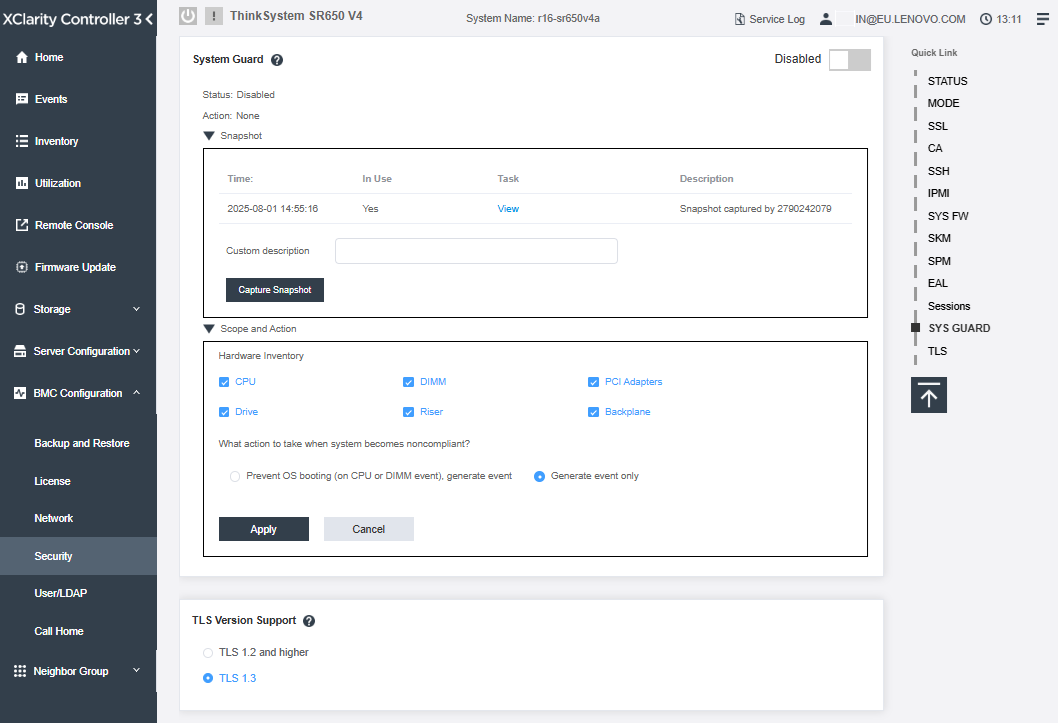Click the power button icon in header

click(188, 16)
